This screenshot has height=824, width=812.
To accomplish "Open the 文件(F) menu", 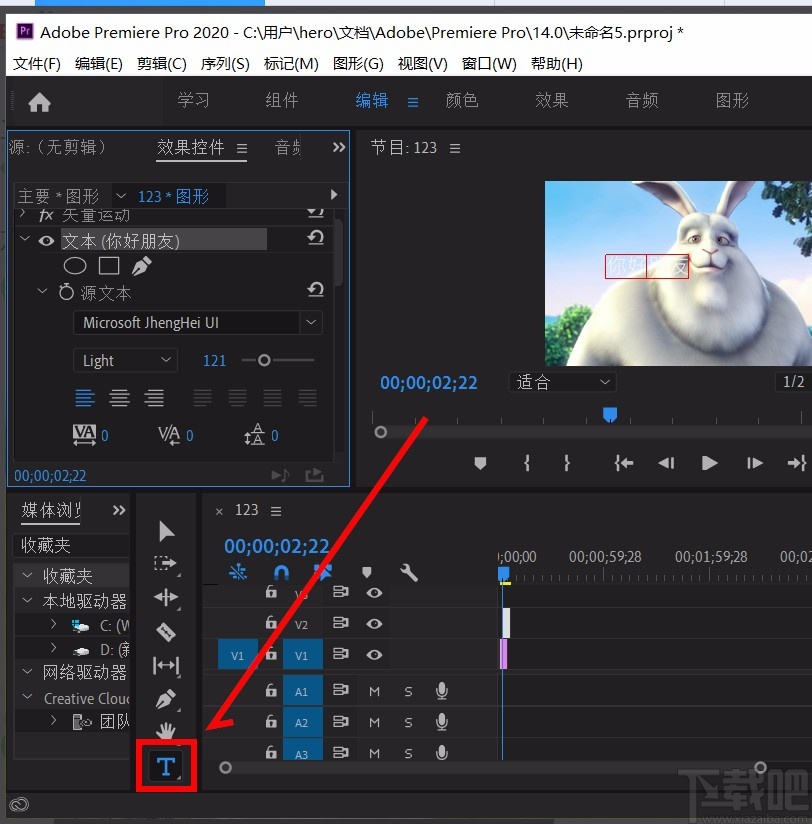I will point(36,64).
